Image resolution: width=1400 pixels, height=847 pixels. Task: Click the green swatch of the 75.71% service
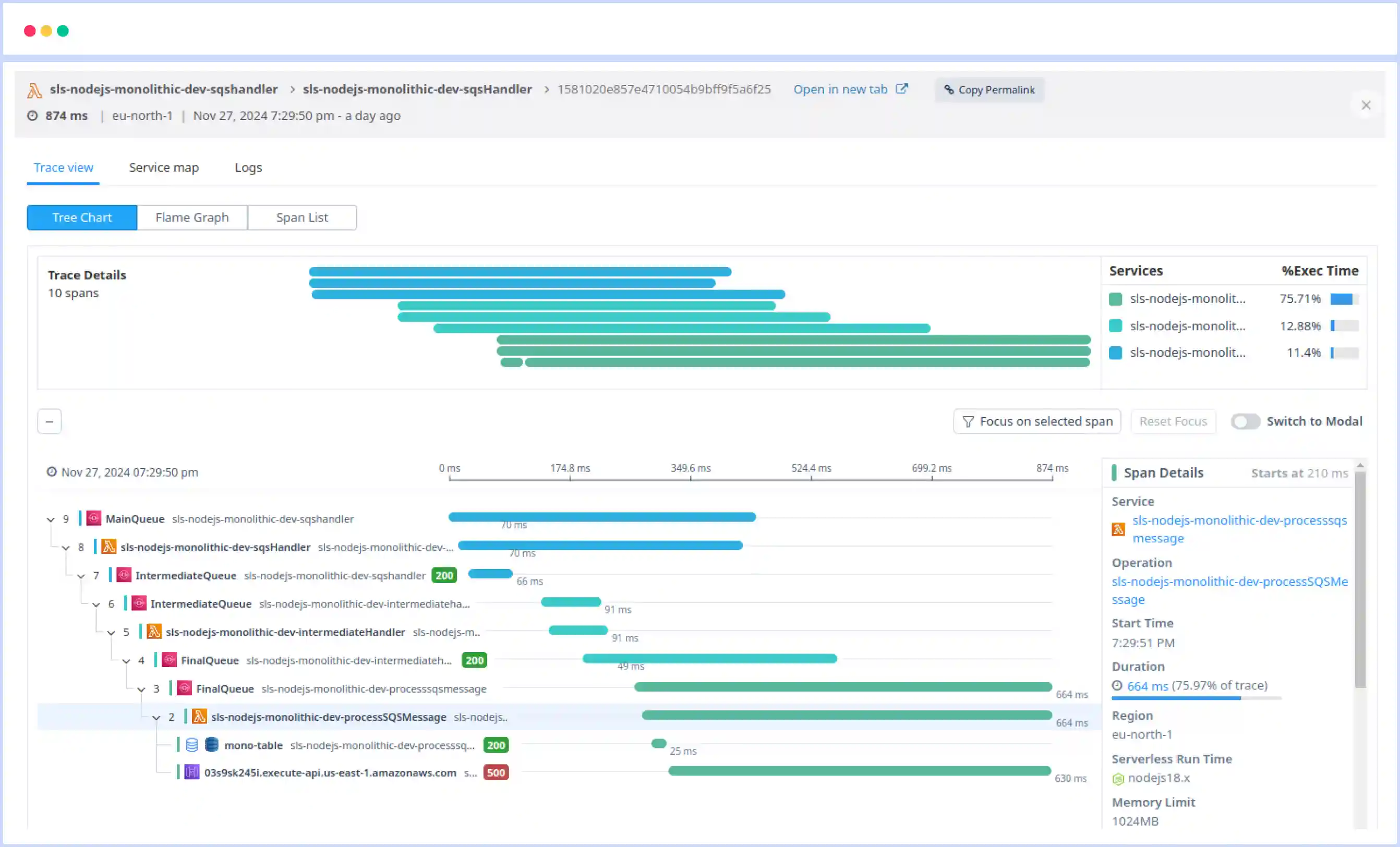(x=1115, y=299)
